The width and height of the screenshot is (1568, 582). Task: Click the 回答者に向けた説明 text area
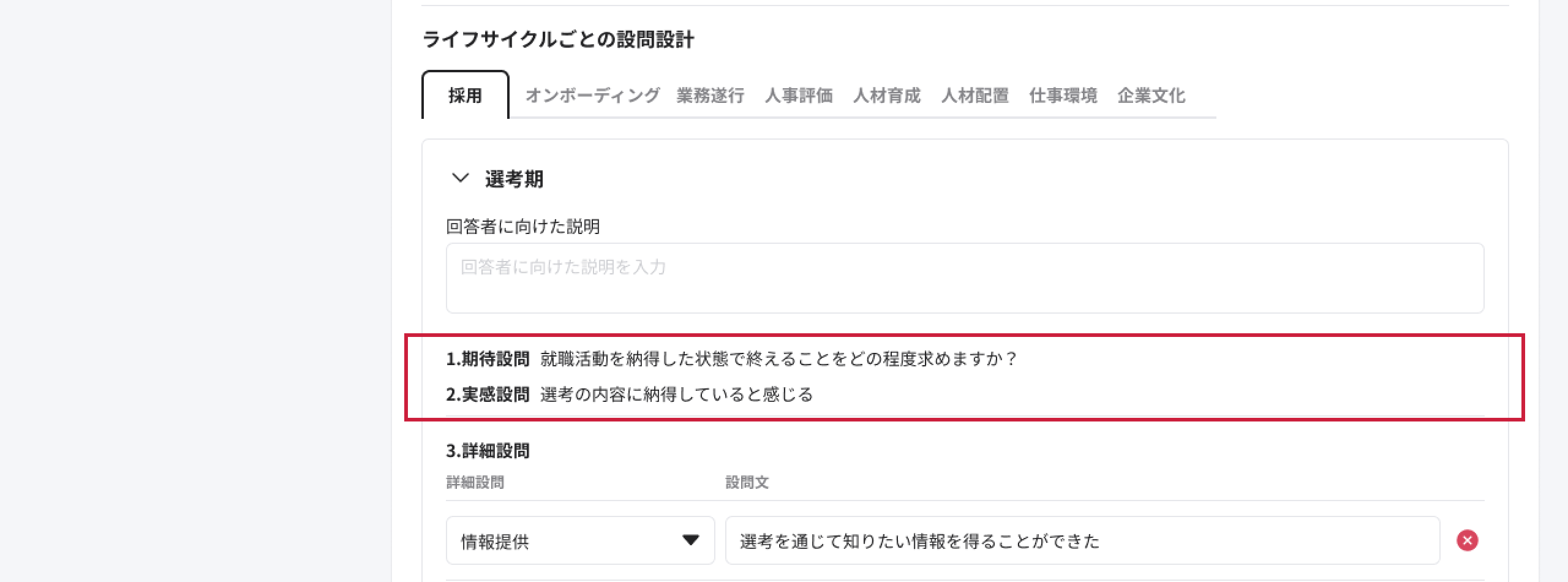tap(965, 278)
